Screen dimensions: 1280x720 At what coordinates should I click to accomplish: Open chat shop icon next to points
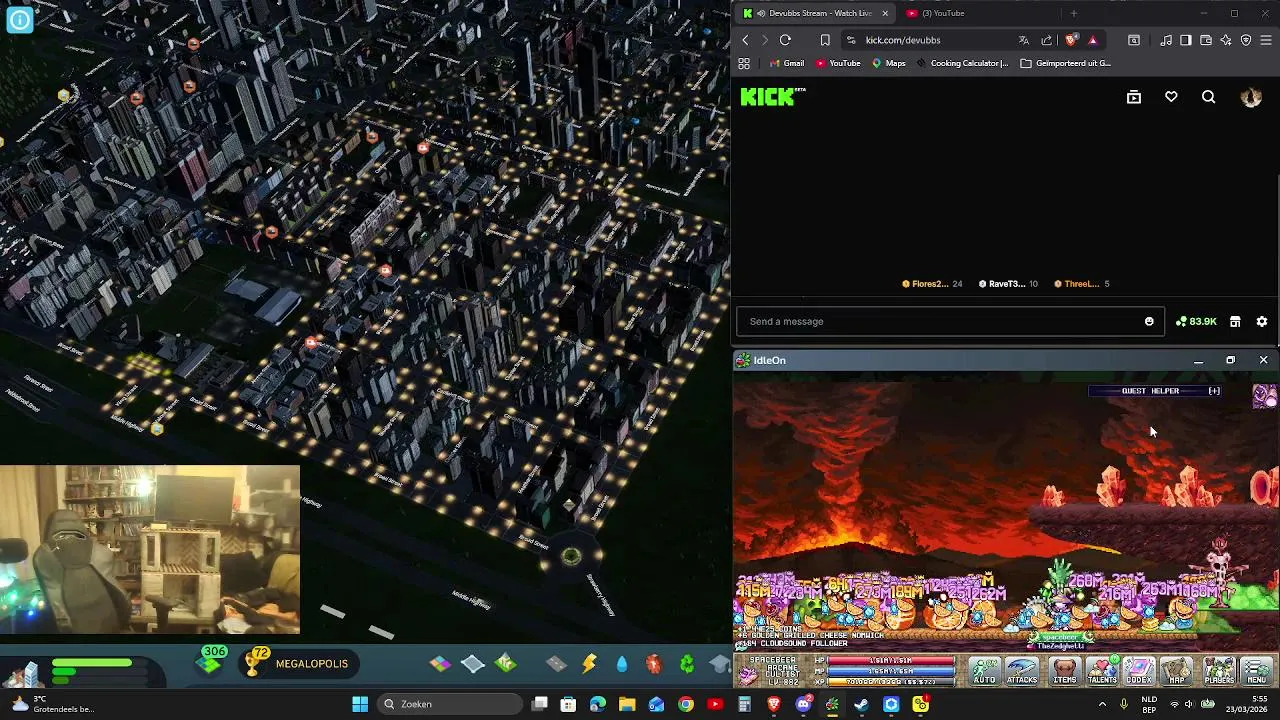tap(1235, 321)
